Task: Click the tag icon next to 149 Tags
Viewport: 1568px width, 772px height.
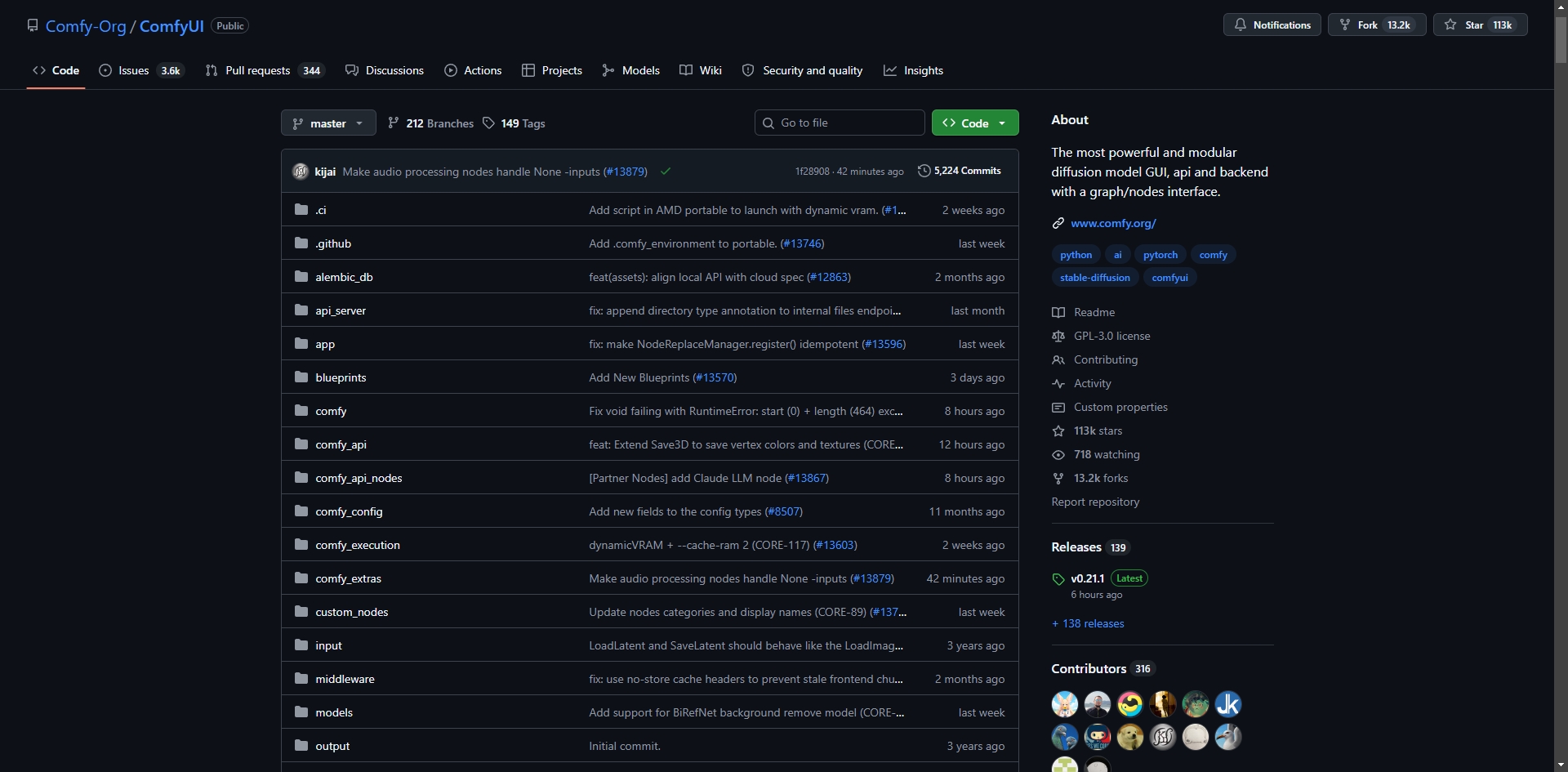Action: [x=488, y=123]
